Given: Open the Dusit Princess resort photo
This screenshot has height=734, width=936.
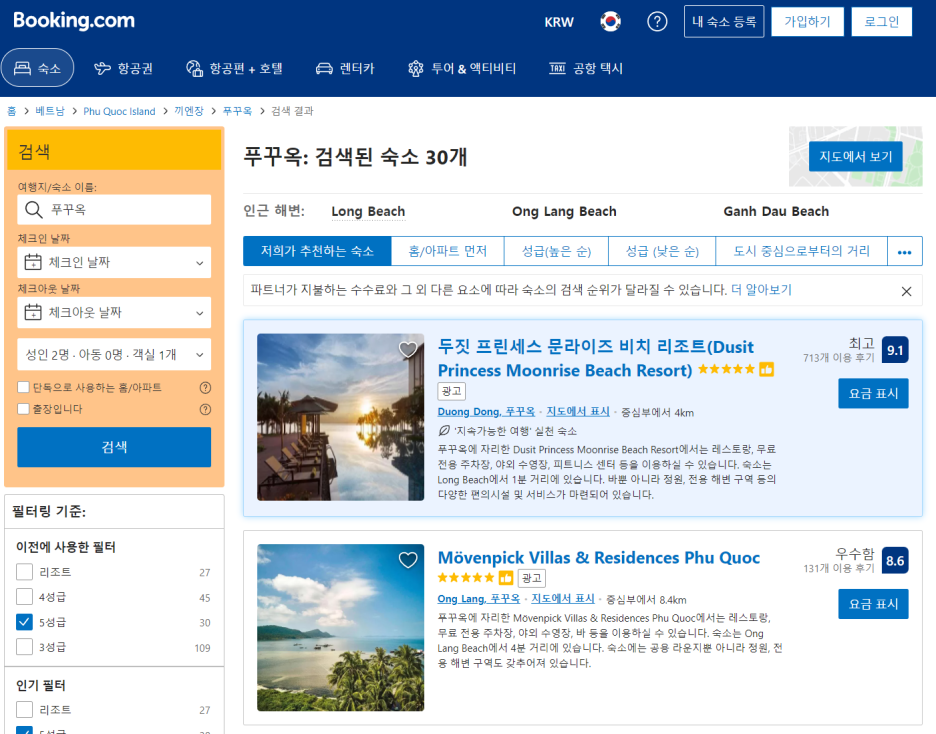Looking at the screenshot, I should pos(340,417).
